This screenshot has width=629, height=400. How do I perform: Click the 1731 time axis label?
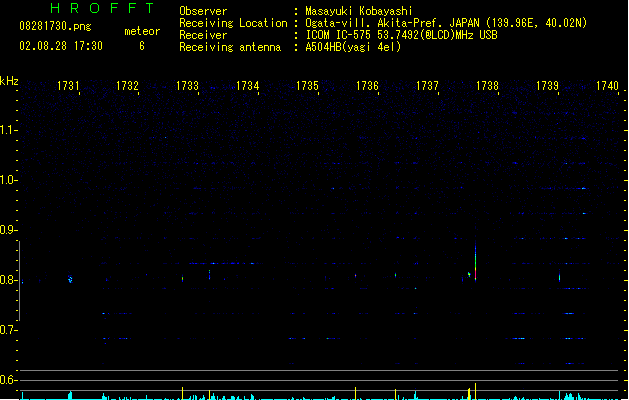(68, 86)
